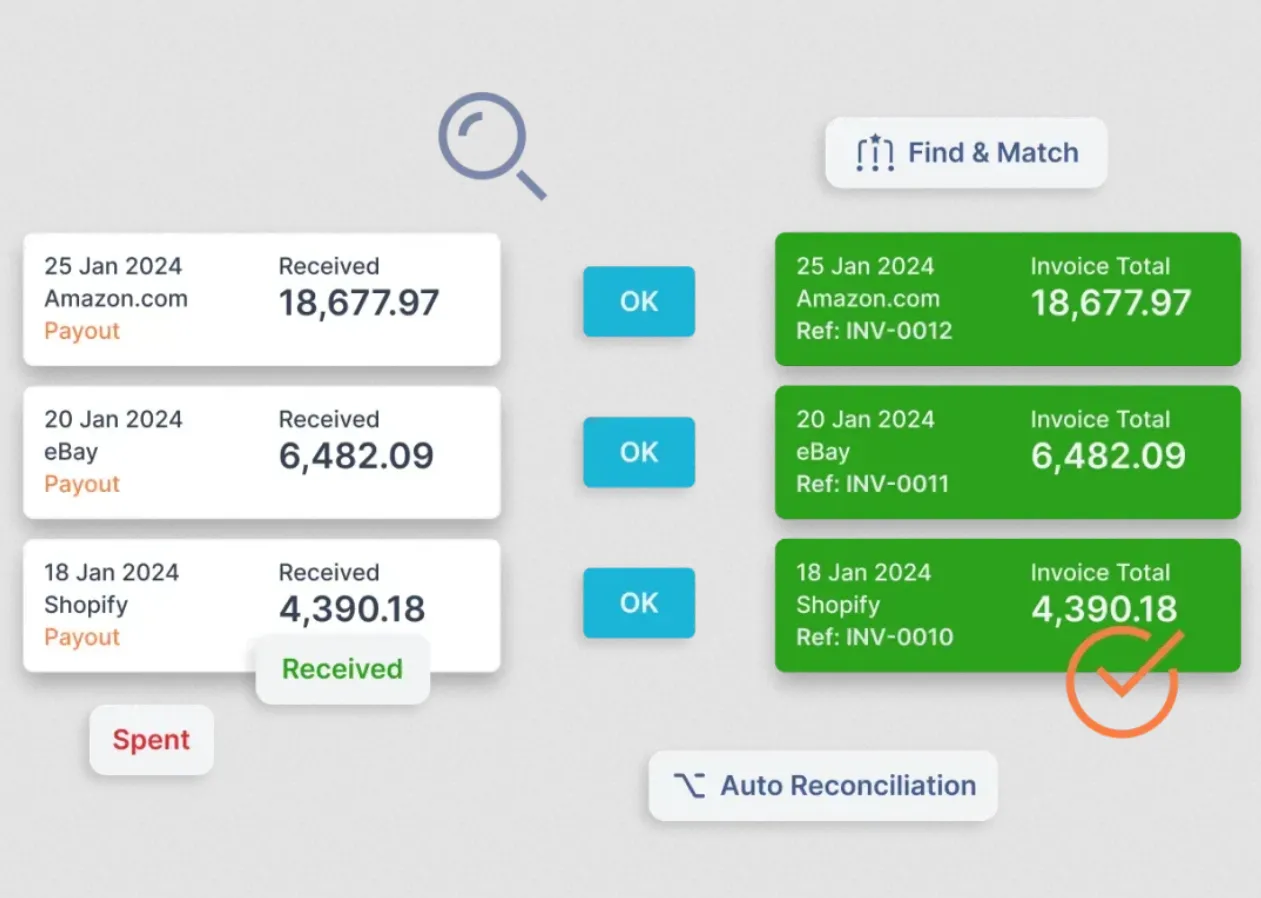Click the Auto Reconciliation branch icon
Image resolution: width=1261 pixels, height=898 pixels.
[x=689, y=786]
